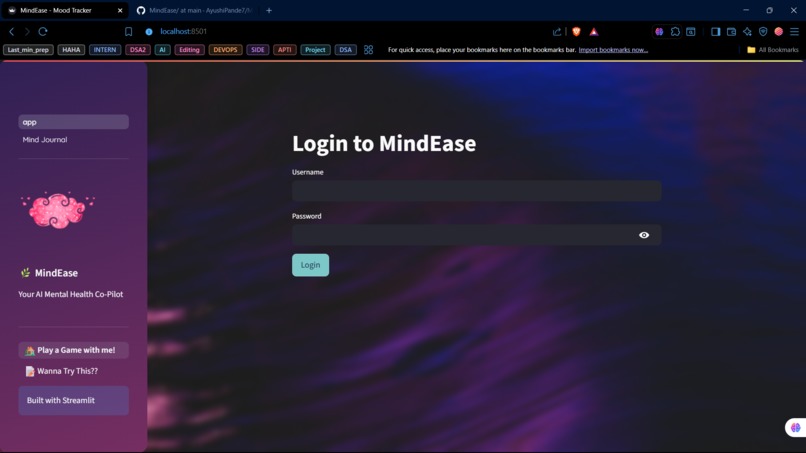Viewport: 806px width, 453px height.
Task: Select the app page in the sidebar
Action: click(x=74, y=122)
